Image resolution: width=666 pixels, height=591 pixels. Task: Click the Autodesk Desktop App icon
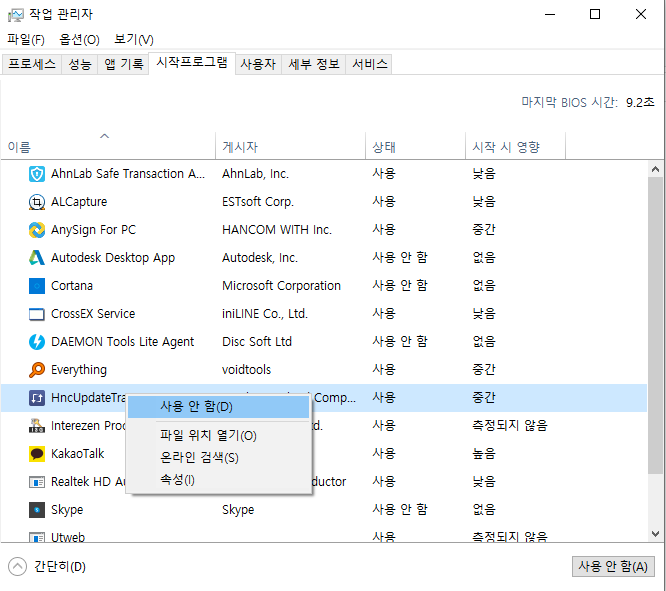pyautogui.click(x=37, y=258)
